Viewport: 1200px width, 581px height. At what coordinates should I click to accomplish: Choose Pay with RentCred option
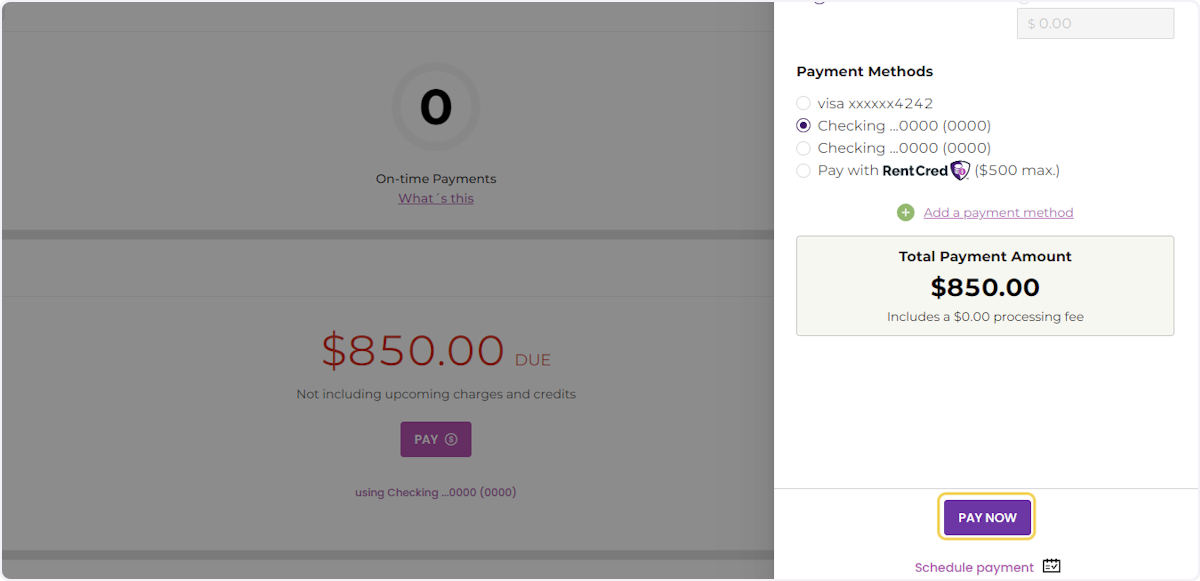pyautogui.click(x=804, y=170)
